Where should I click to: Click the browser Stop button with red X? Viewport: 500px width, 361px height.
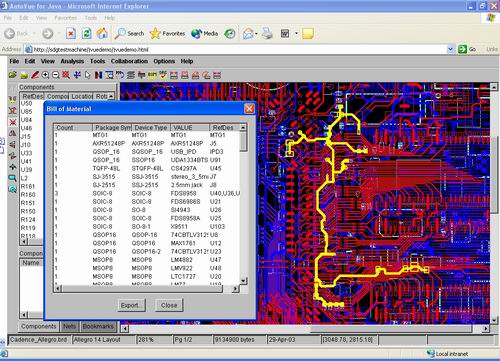point(71,33)
